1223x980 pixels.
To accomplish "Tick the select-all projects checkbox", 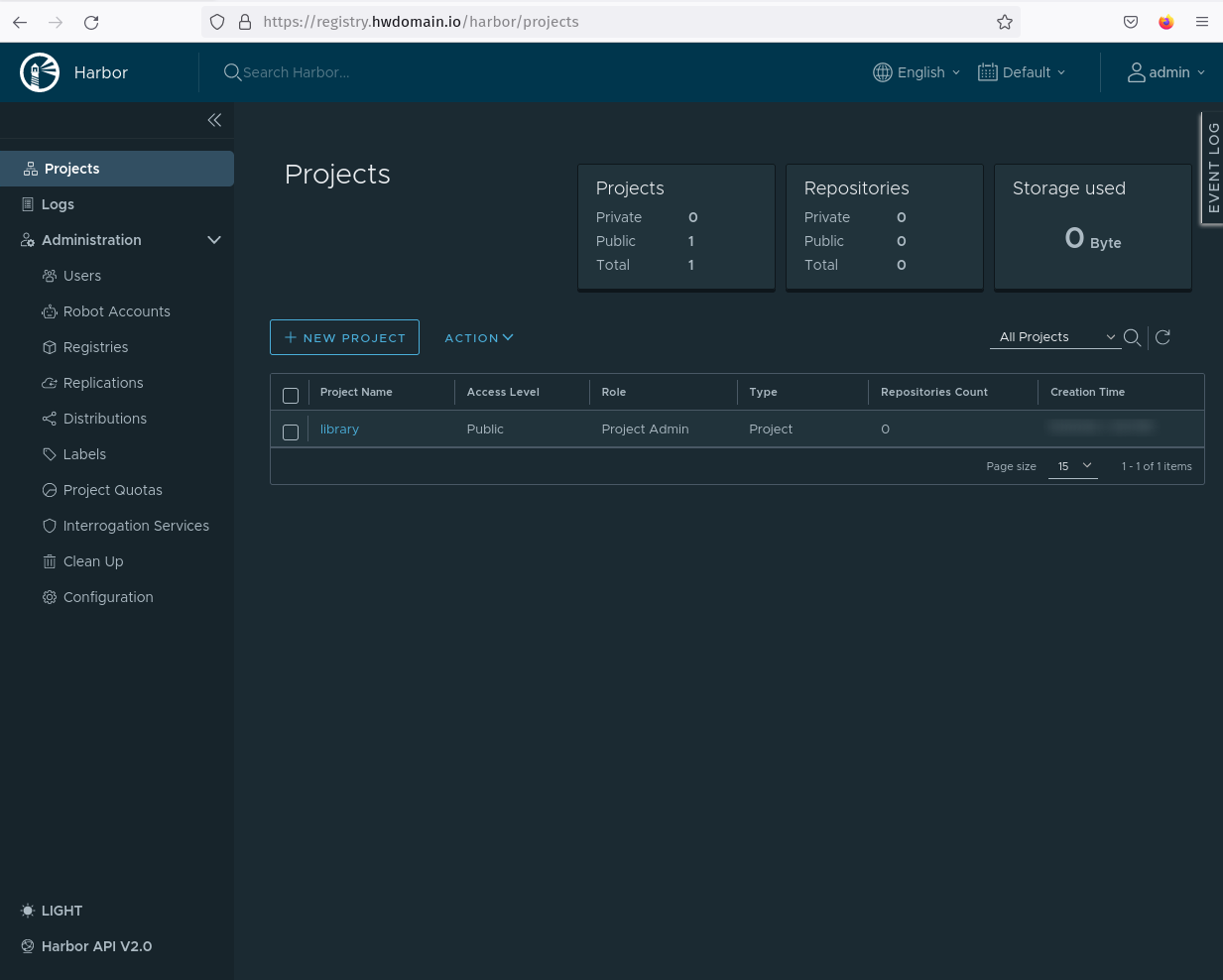I will 291,396.
